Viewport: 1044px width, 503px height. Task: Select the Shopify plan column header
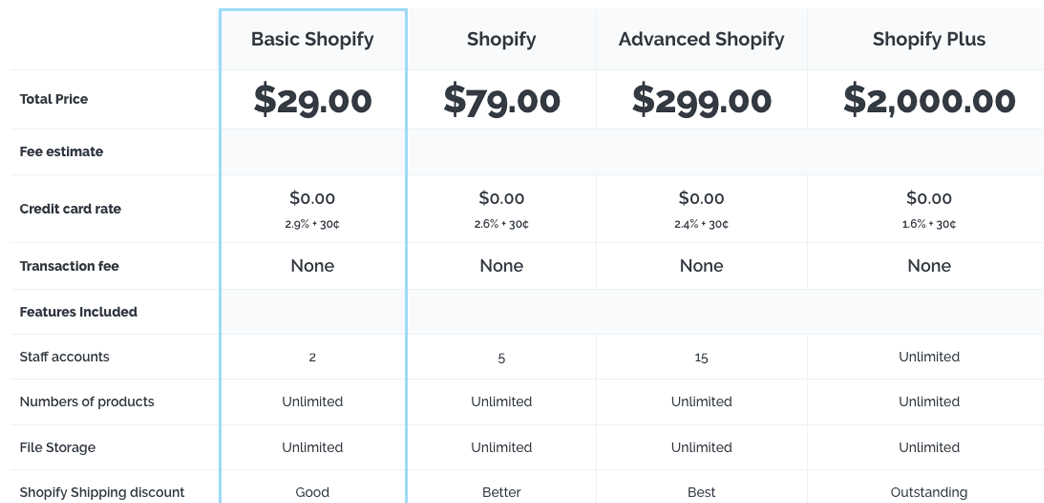[x=501, y=39]
